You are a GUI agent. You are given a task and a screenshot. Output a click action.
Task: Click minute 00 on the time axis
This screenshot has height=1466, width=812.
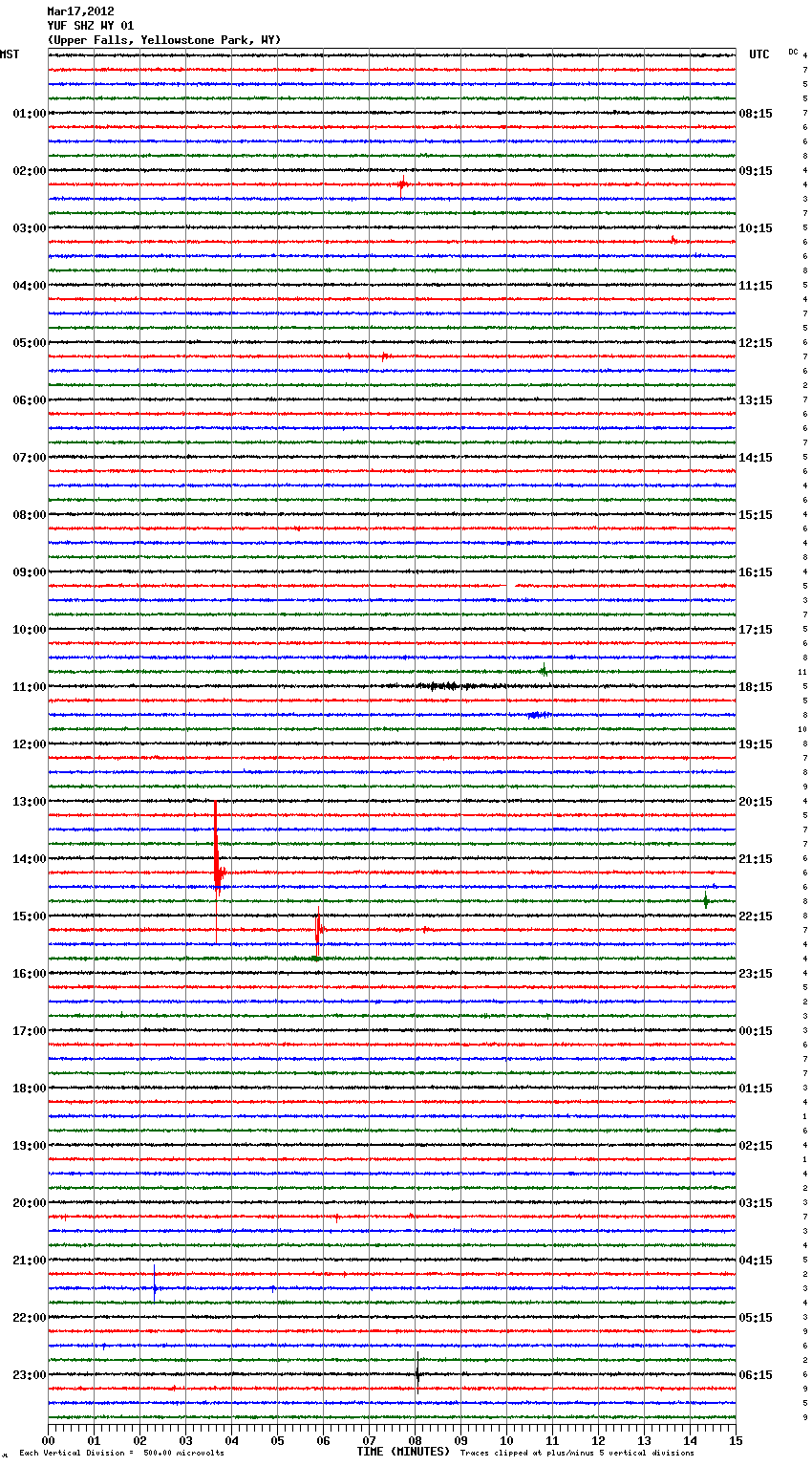click(48, 1440)
